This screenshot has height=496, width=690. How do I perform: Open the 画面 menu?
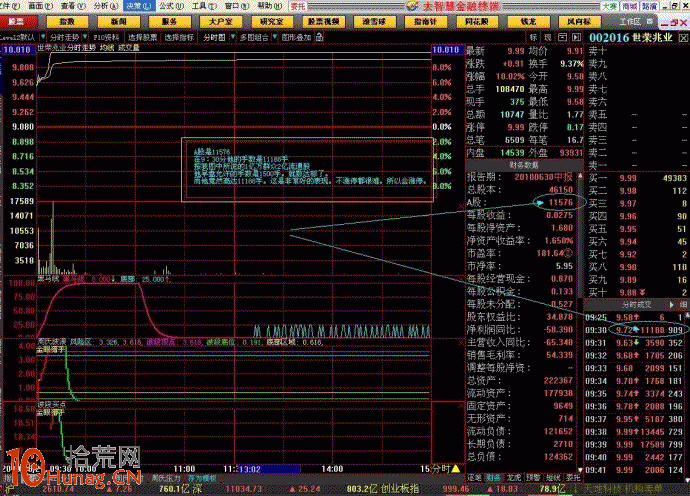[40, 6]
